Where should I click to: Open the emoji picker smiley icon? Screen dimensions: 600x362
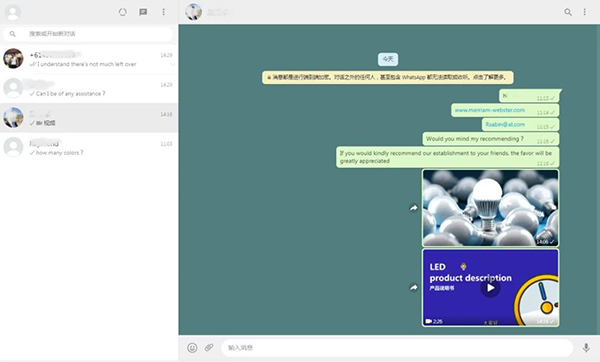[x=192, y=347]
